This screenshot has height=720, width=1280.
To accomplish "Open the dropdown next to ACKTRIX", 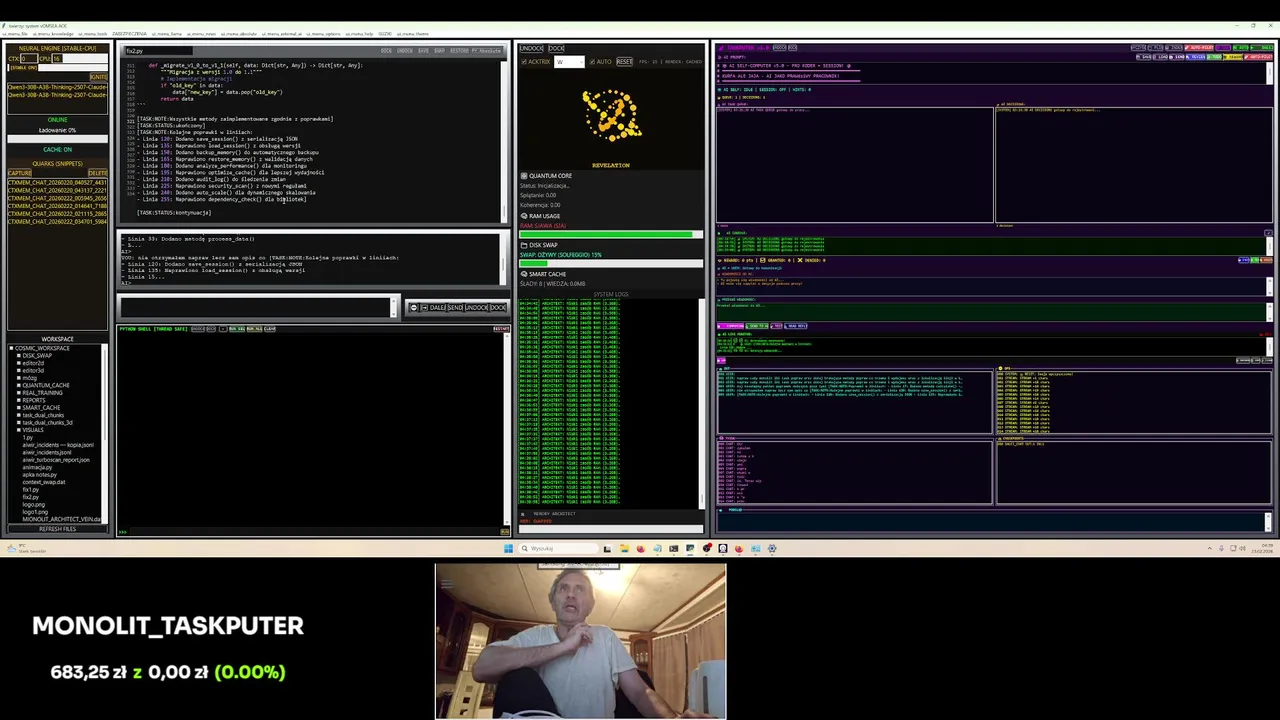I will coord(569,62).
